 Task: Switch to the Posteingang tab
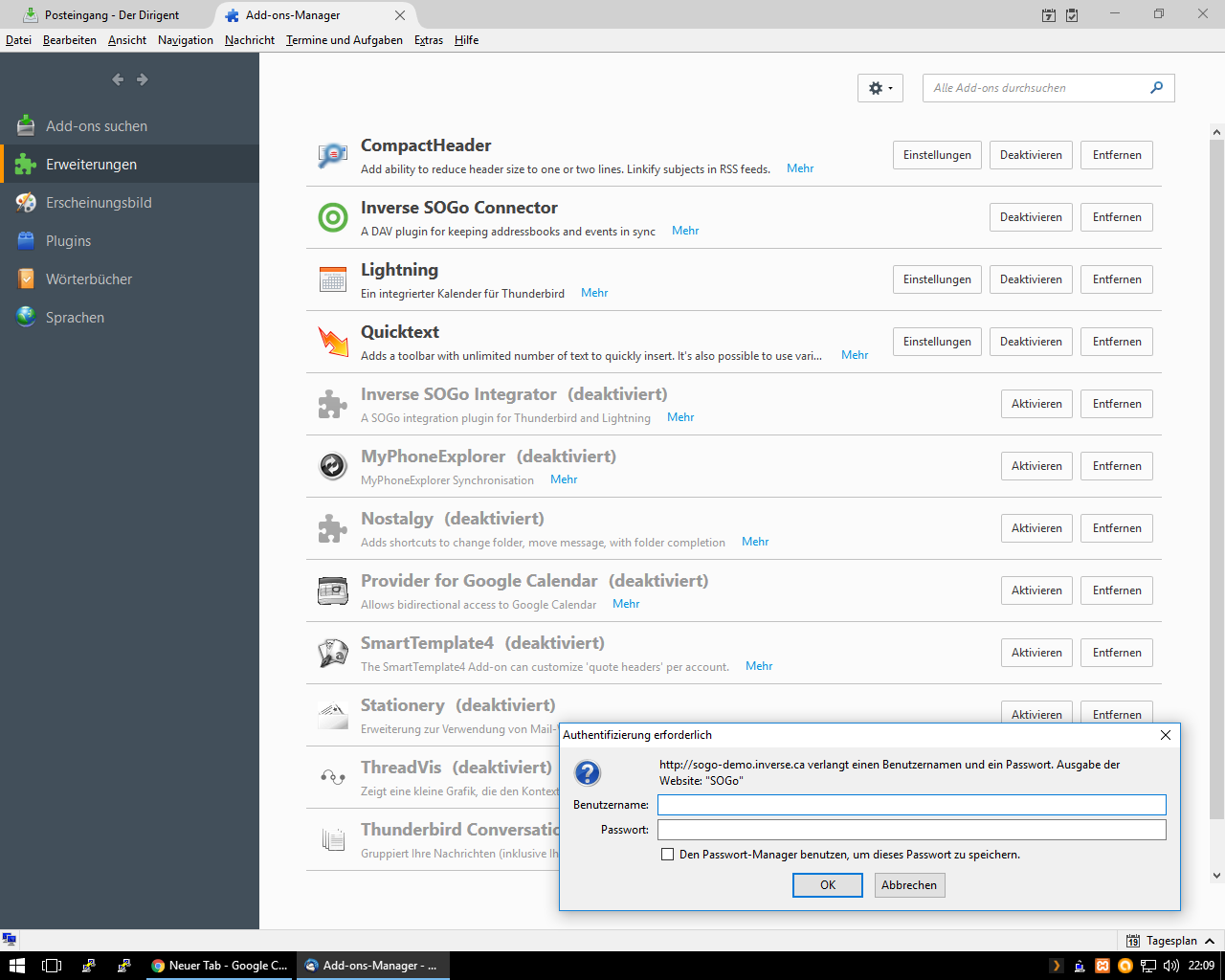111,15
